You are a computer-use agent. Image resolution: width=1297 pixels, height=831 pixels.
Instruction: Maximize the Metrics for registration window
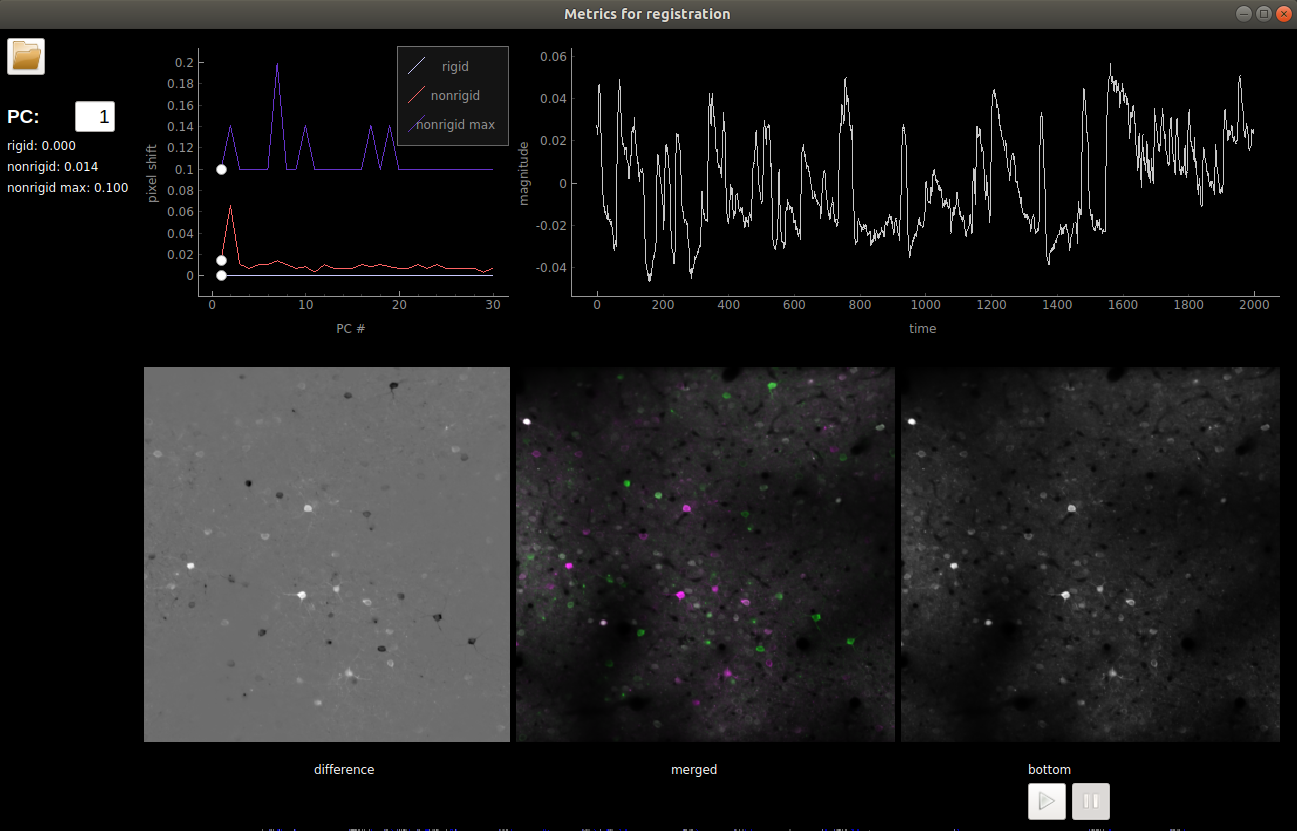[x=1263, y=14]
